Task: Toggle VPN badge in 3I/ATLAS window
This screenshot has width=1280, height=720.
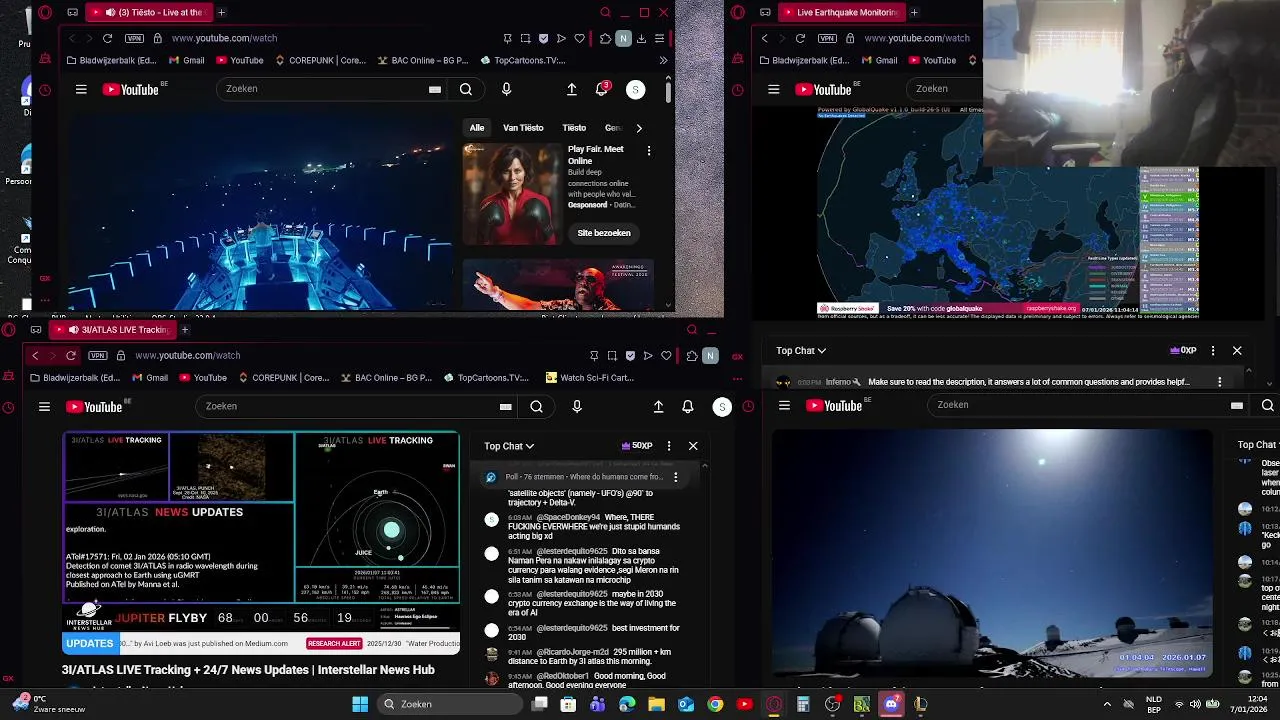Action: (97, 355)
